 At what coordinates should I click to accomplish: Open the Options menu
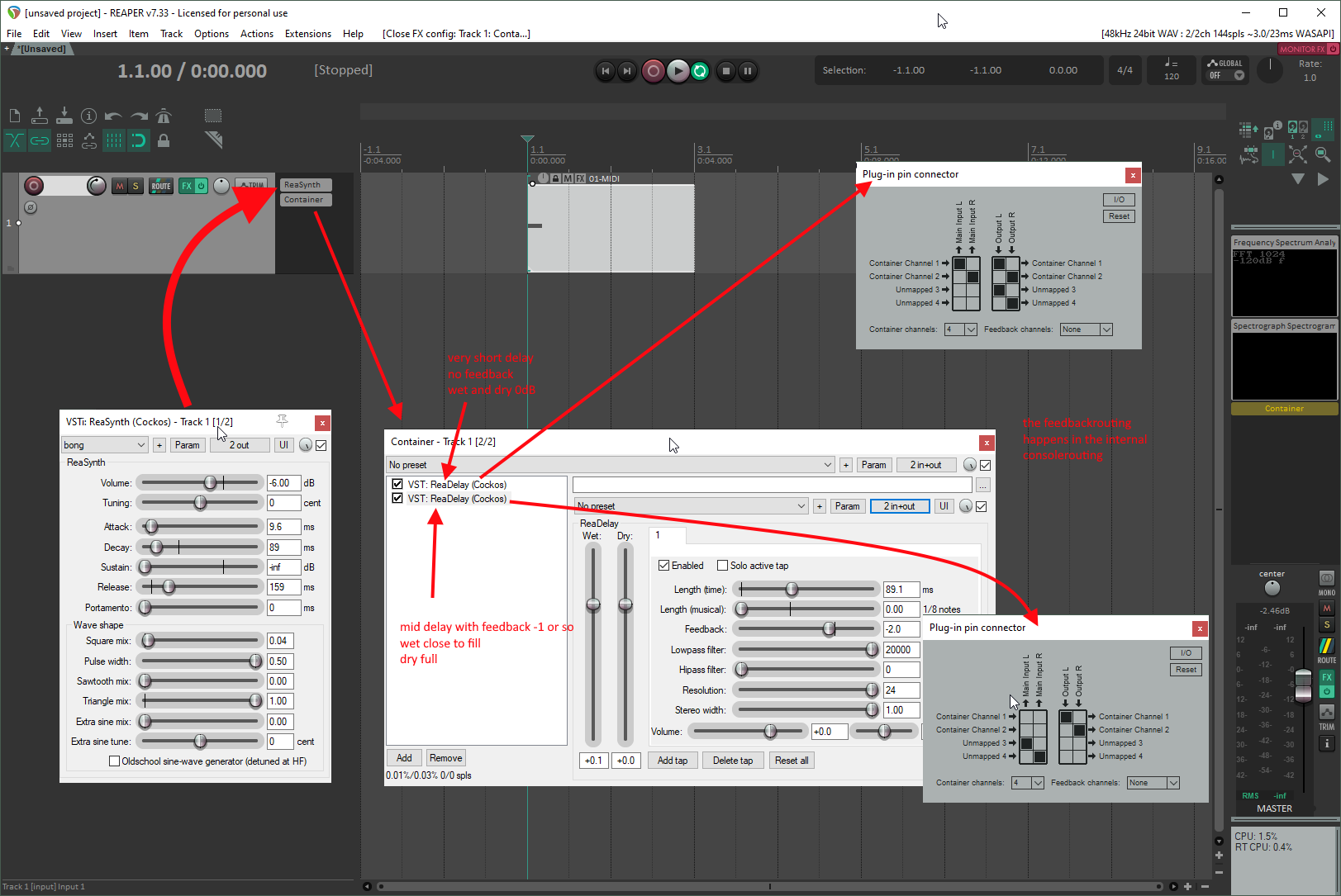[212, 34]
